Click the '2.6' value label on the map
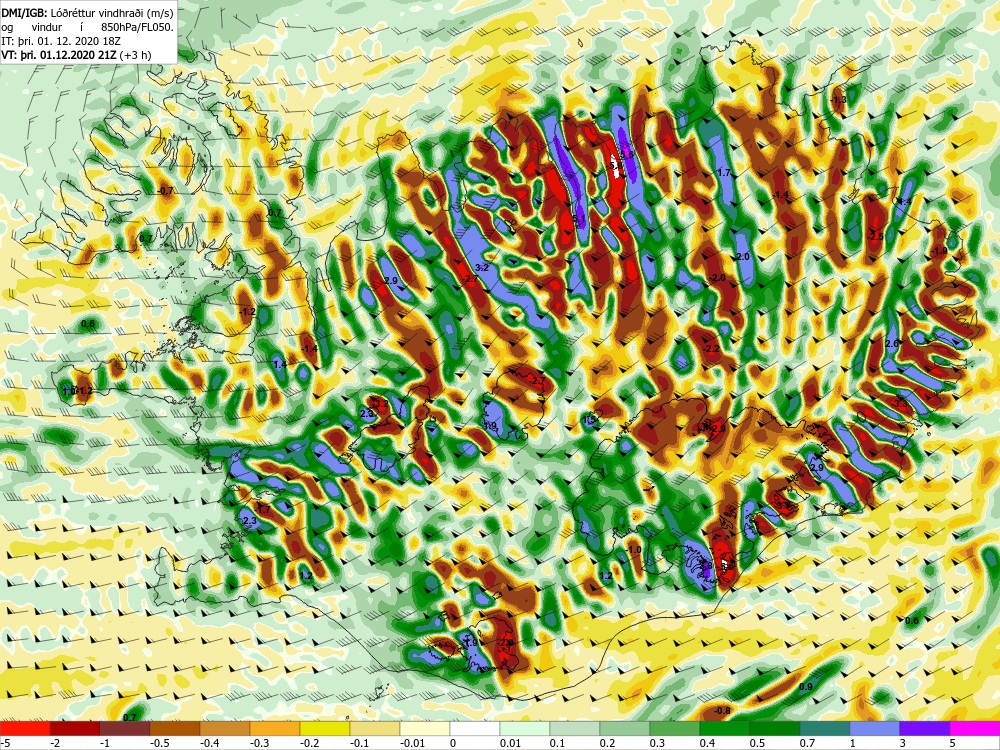This screenshot has height=750, width=1000. (x=892, y=343)
